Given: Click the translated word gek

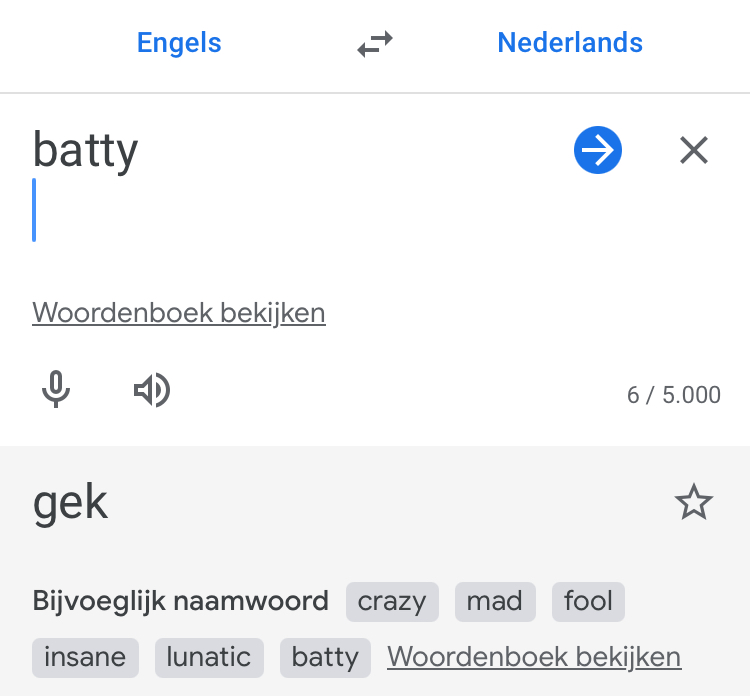Looking at the screenshot, I should (x=70, y=502).
